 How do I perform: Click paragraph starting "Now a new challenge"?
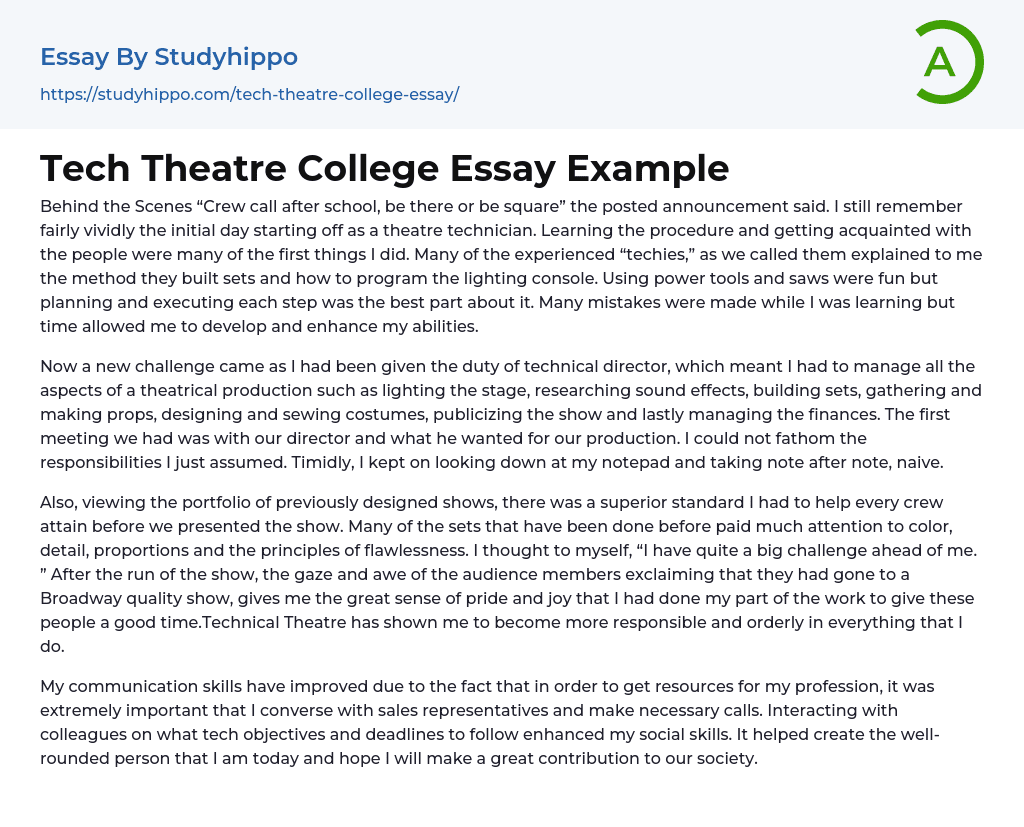coord(511,414)
